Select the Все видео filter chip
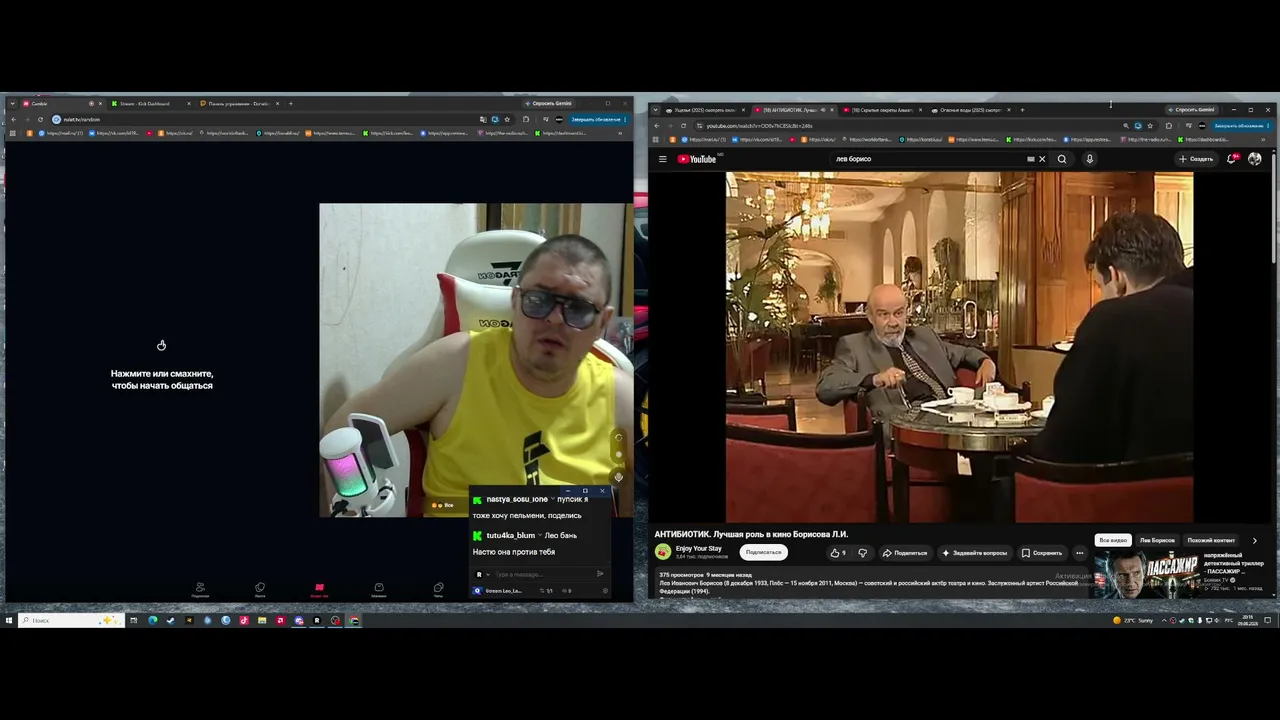This screenshot has width=1280, height=720. click(1113, 540)
